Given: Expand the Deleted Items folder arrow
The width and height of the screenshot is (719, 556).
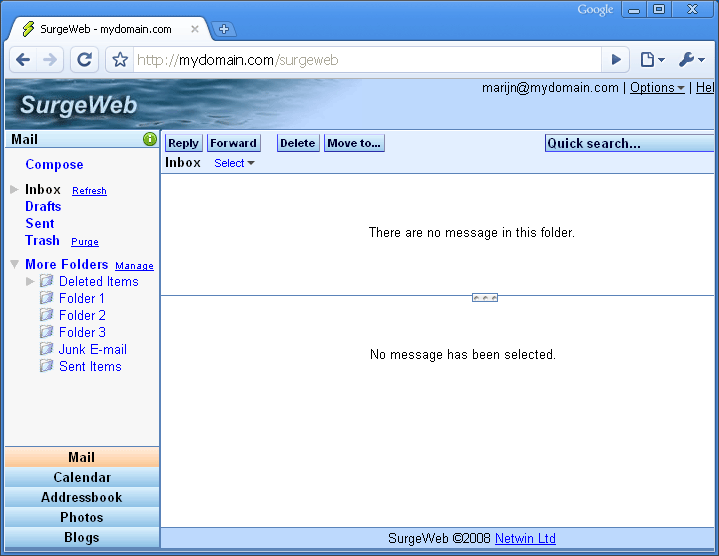Looking at the screenshot, I should (x=30, y=281).
